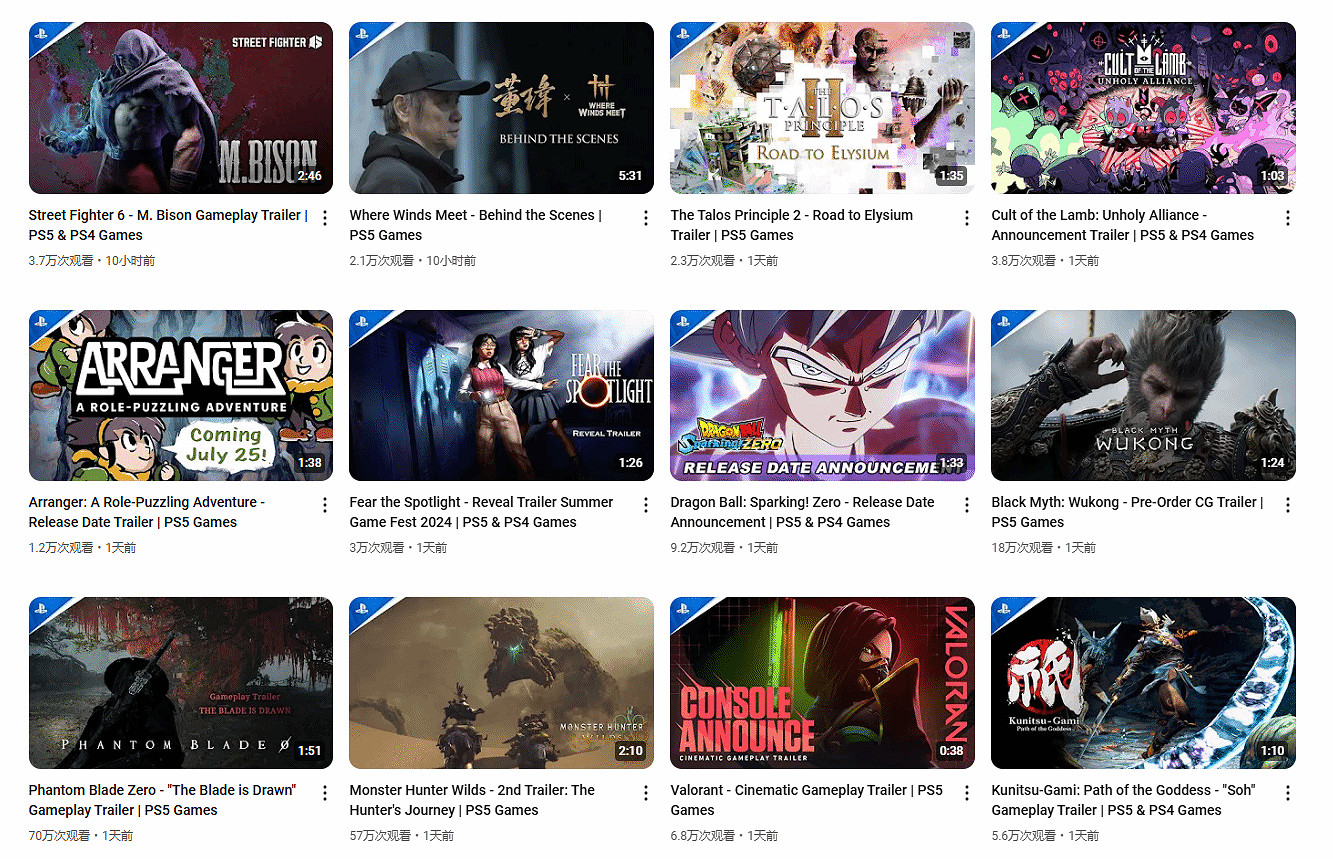Open options menu for Phantom Blade Zero video
1333x859 pixels.
click(x=325, y=793)
